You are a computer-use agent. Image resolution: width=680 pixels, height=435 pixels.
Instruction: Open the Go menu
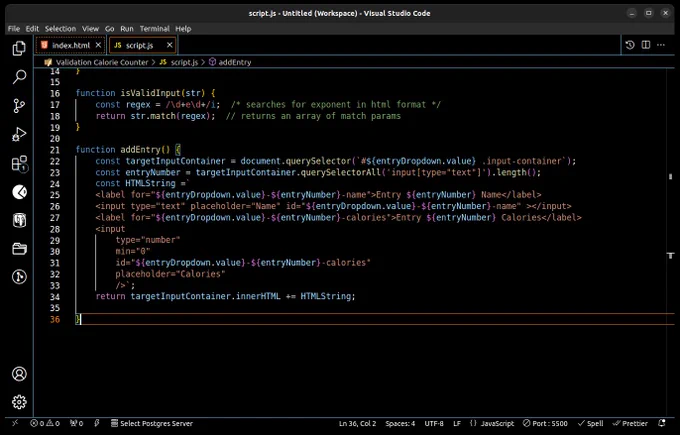(109, 29)
